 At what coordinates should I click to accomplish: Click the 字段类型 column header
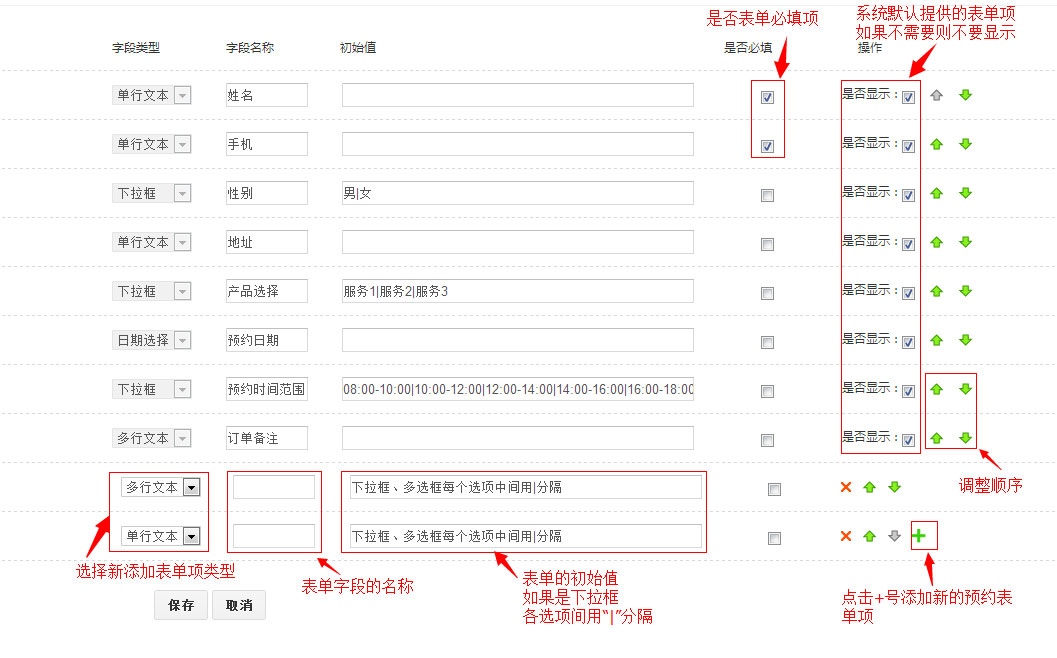[x=135, y=48]
